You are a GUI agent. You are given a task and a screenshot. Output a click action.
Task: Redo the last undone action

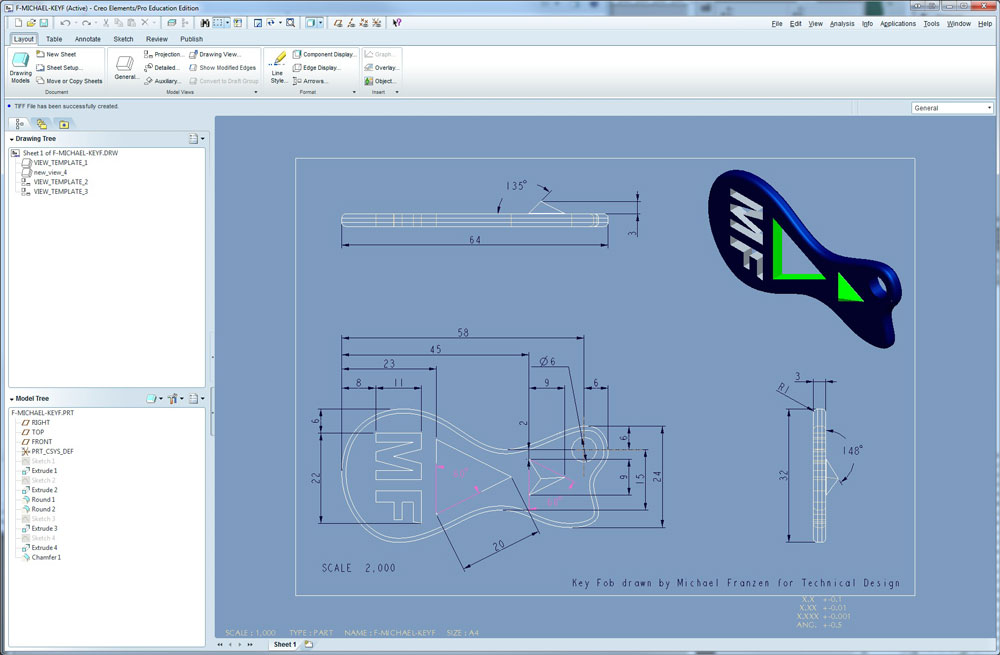[x=85, y=23]
